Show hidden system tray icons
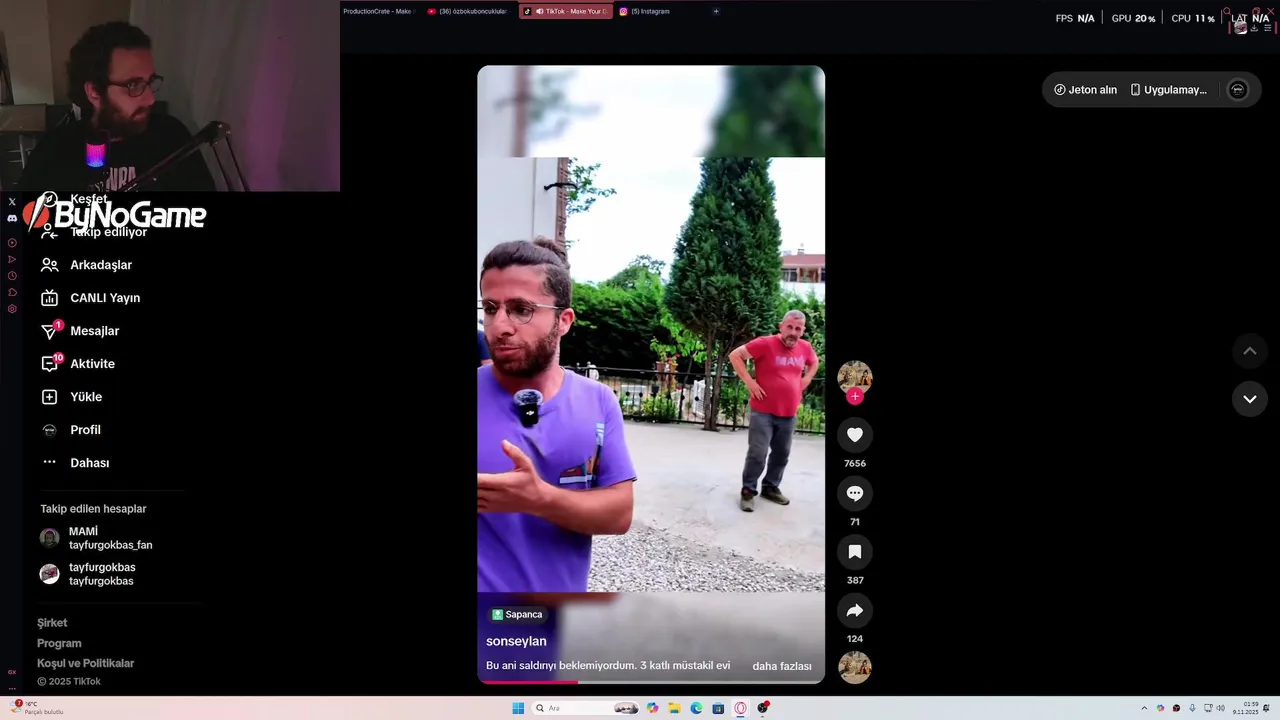 point(1144,708)
